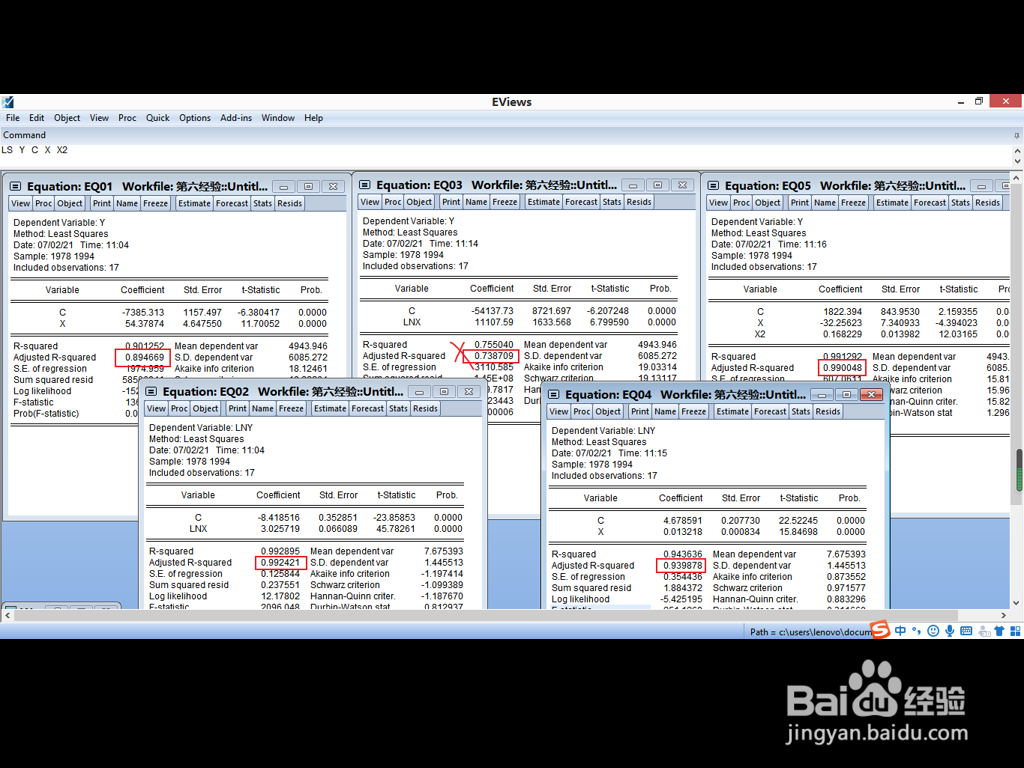
Task: Click Print button in EQ05 window
Action: [799, 203]
